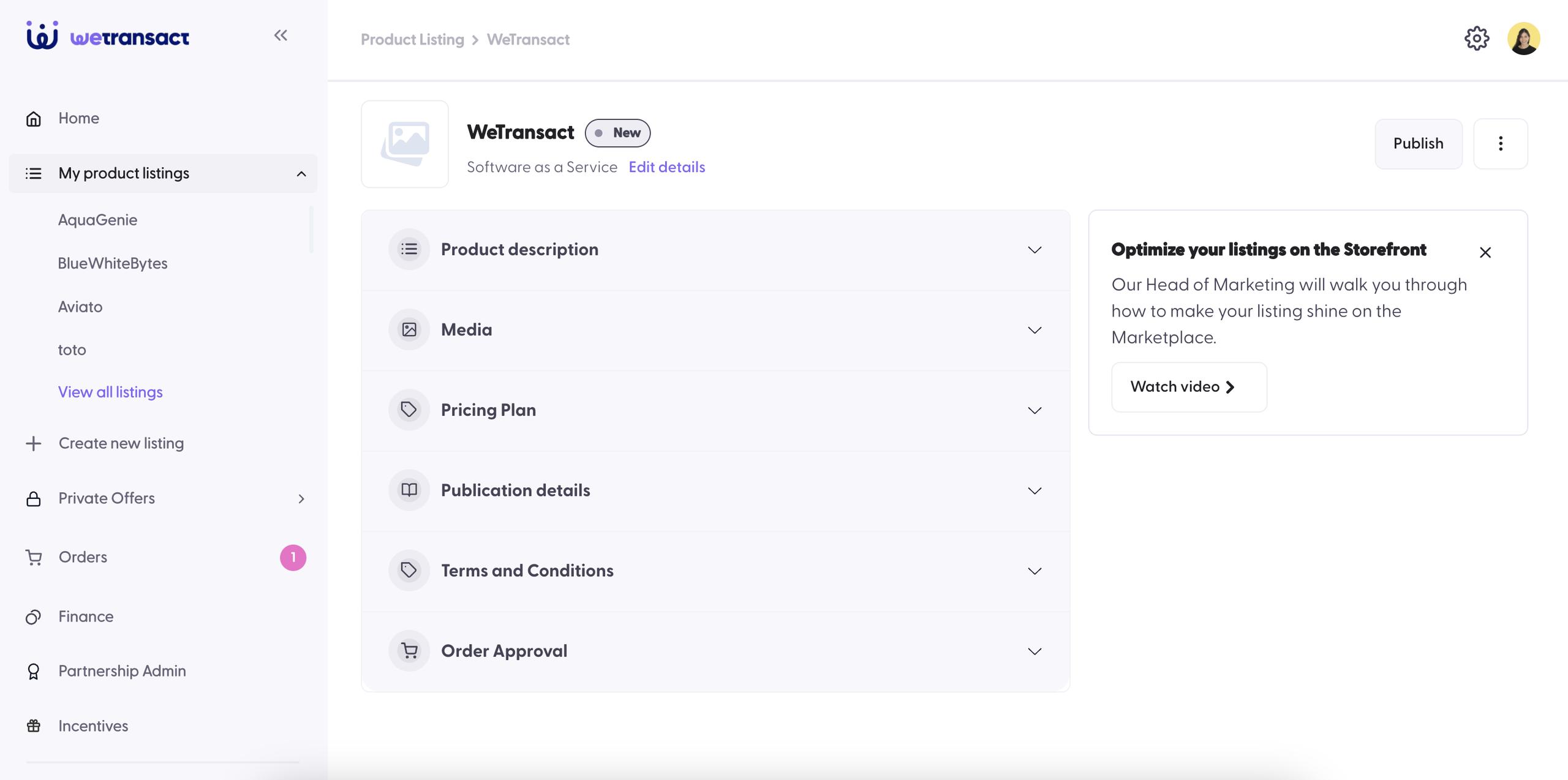The width and height of the screenshot is (1568, 780).
Task: Click the Watch video button
Action: point(1188,387)
